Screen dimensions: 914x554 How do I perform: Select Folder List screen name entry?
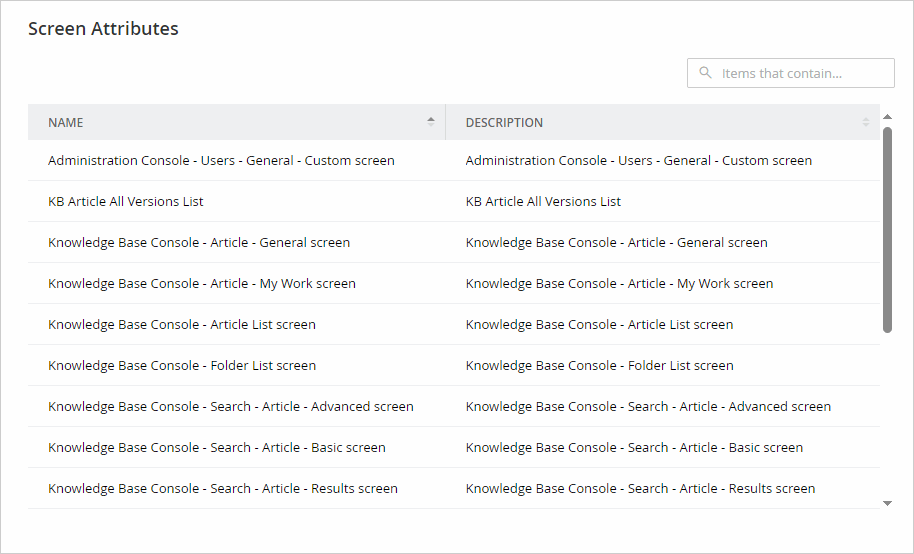[182, 365]
